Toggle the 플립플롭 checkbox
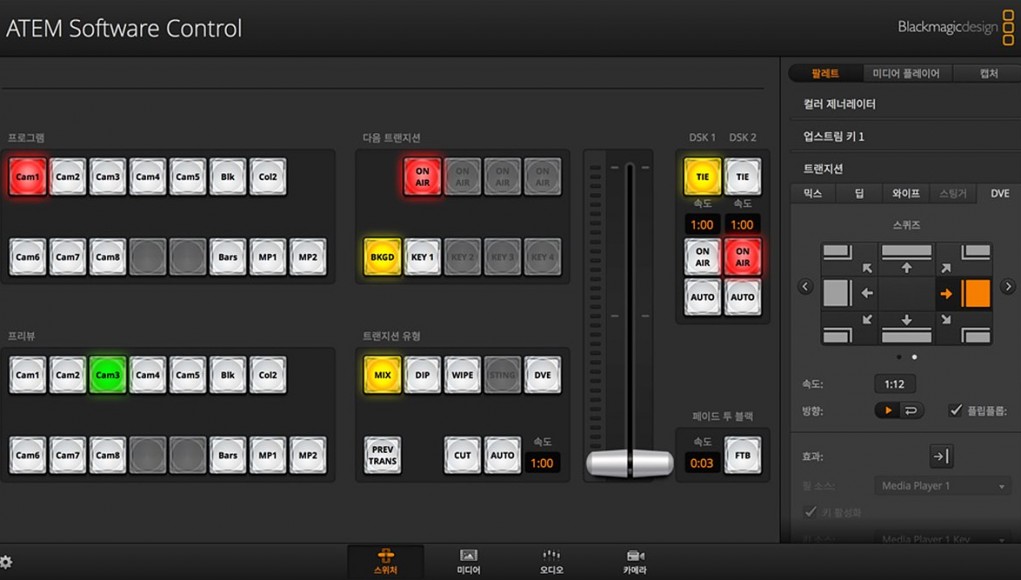Viewport: 1021px width, 580px height. point(955,410)
